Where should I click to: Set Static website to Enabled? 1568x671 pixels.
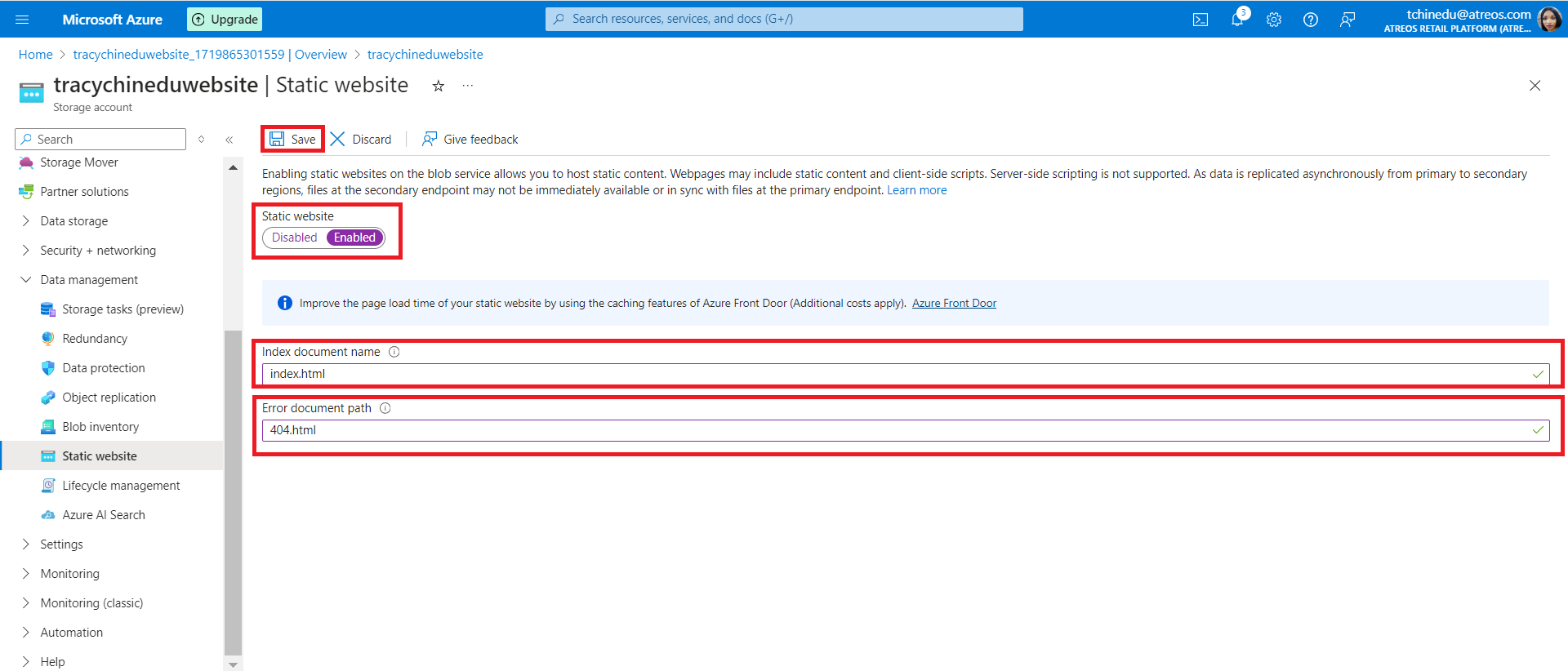[354, 238]
